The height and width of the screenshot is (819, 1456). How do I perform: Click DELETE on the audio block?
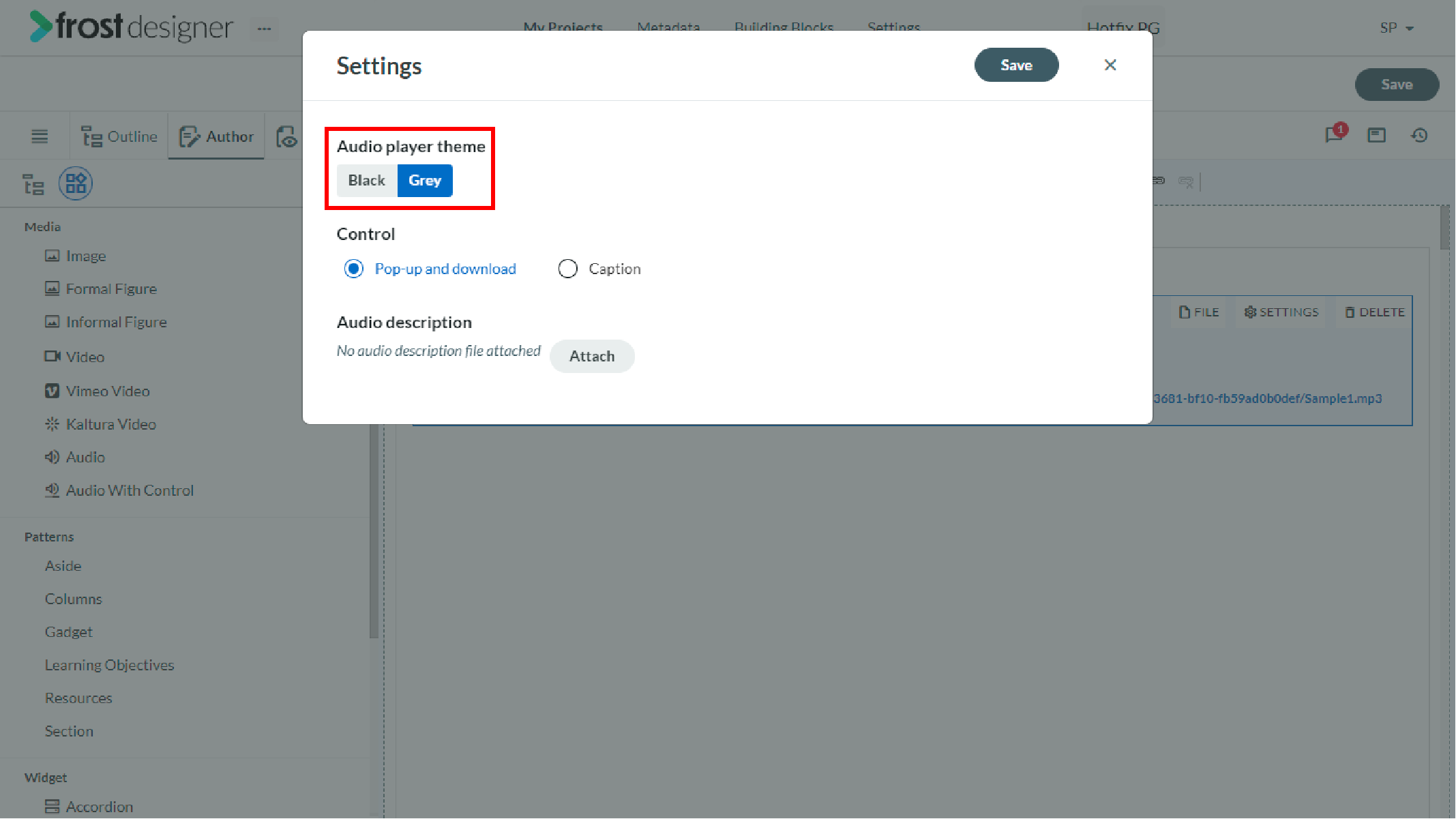1375,312
